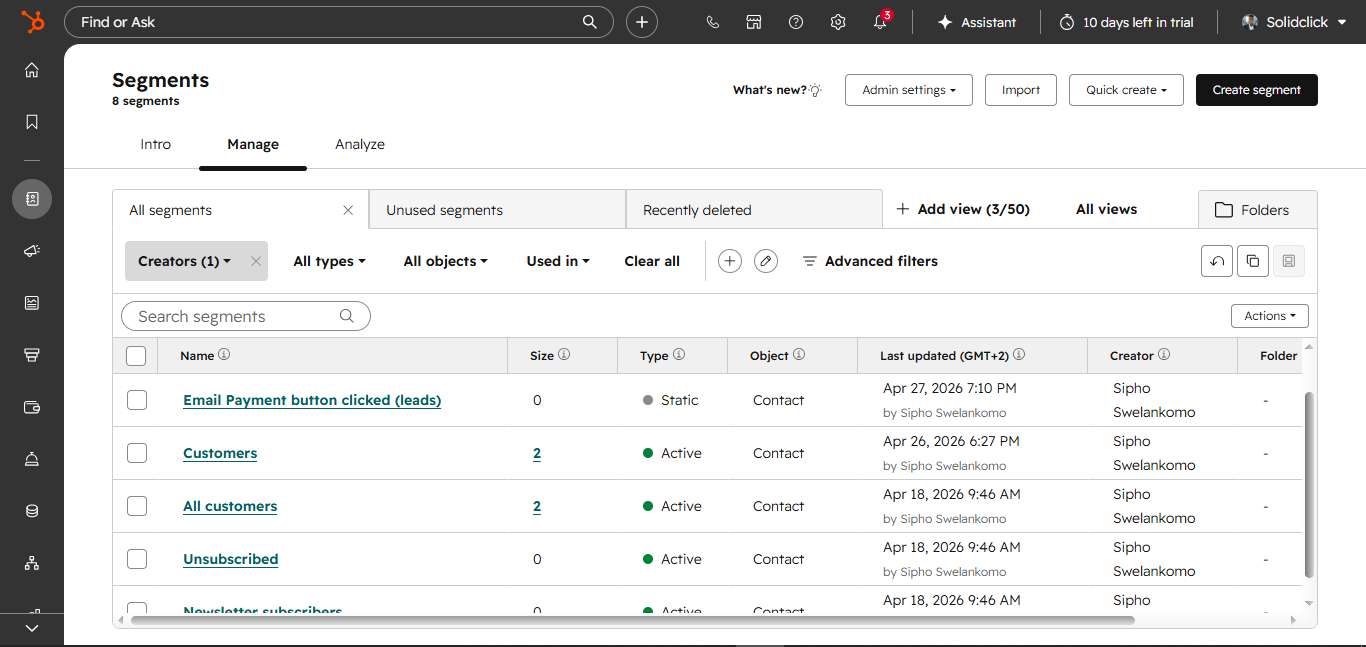Open the Automation workflow icon in the sidebar

32,563
